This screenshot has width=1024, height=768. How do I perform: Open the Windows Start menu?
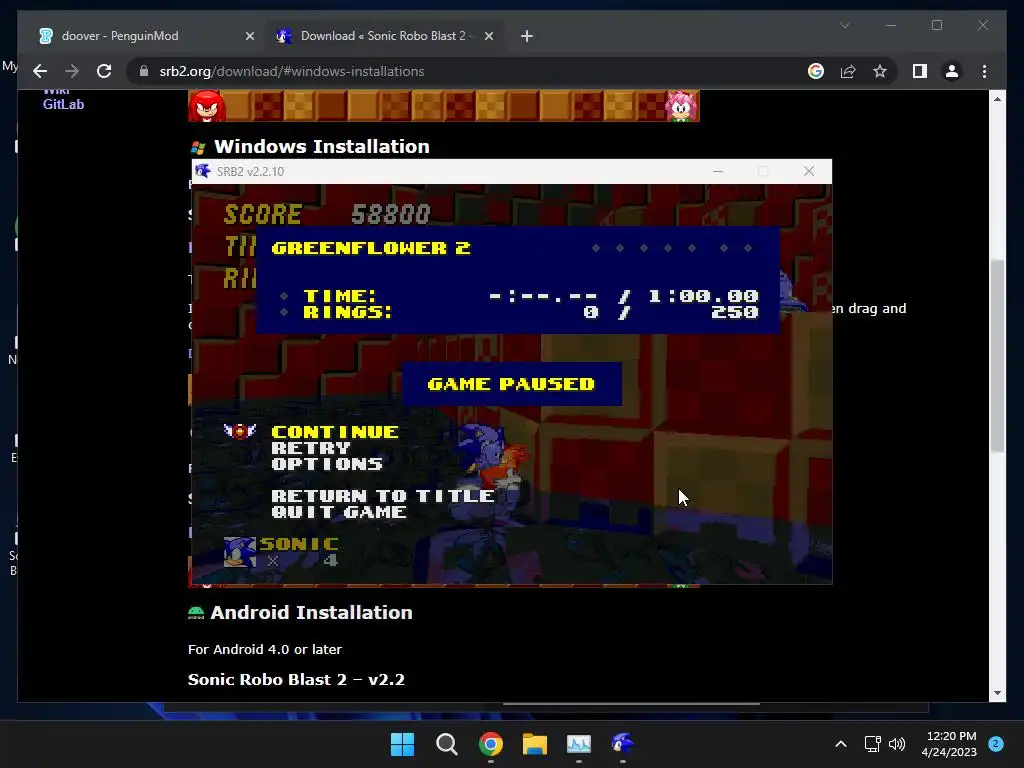pos(402,744)
